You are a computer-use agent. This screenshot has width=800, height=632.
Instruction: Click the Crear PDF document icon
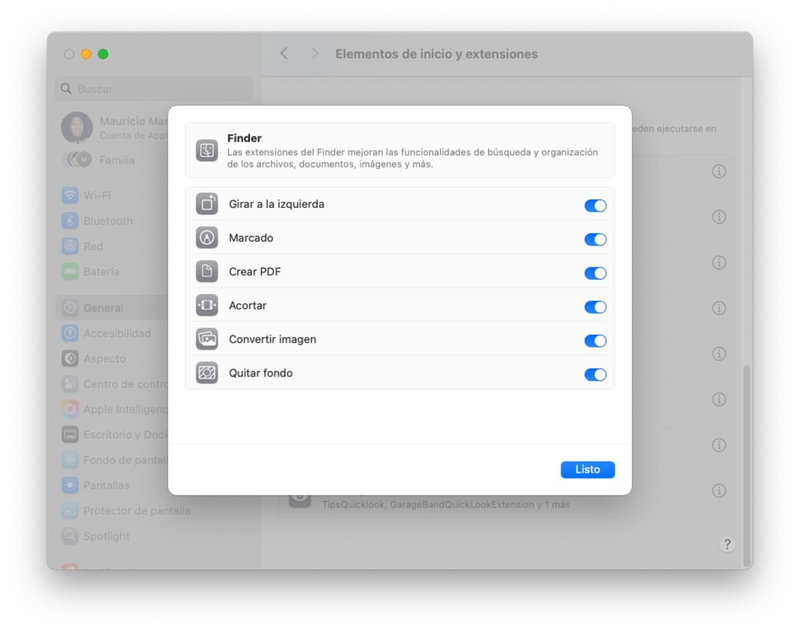pyautogui.click(x=207, y=271)
